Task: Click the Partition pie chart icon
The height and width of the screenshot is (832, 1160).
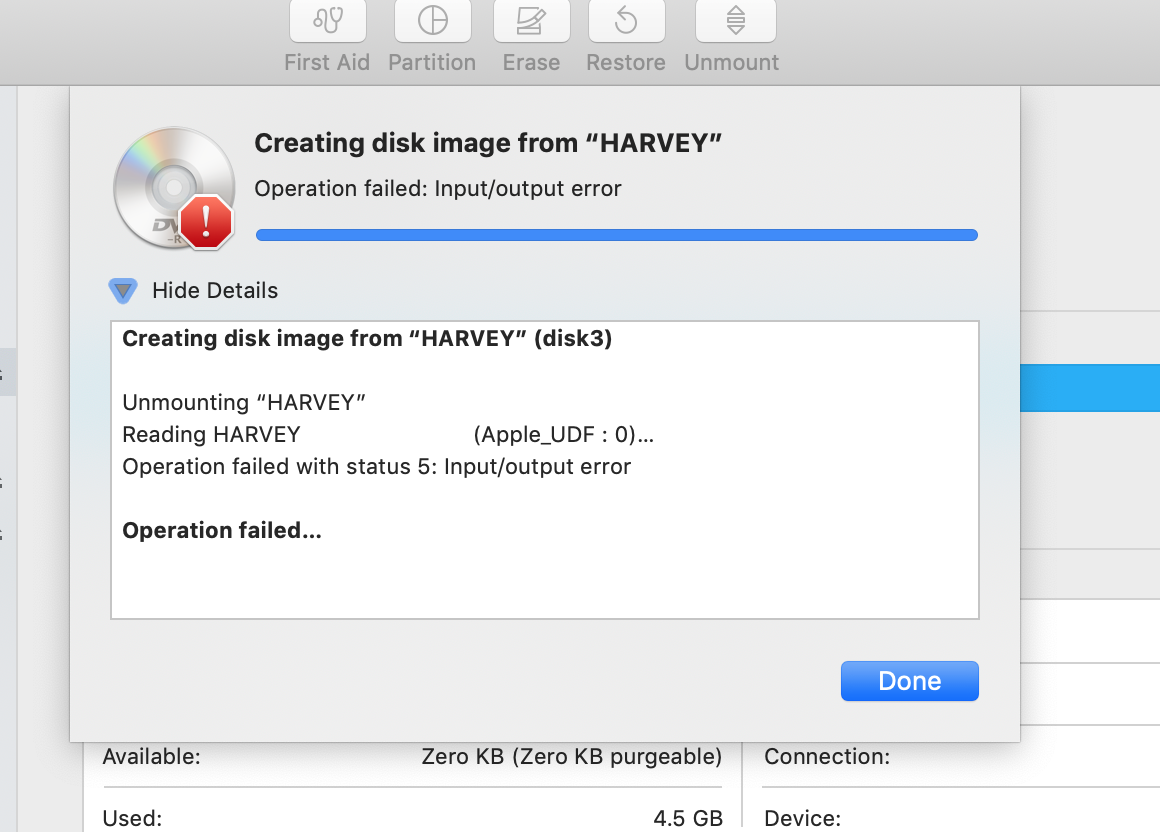Action: coord(432,21)
